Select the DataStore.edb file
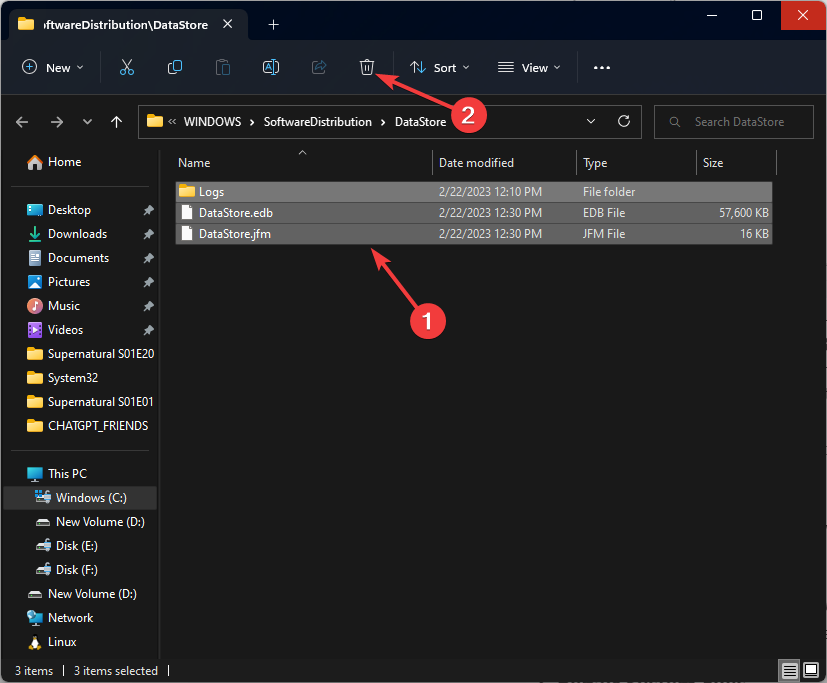 [x=235, y=213]
